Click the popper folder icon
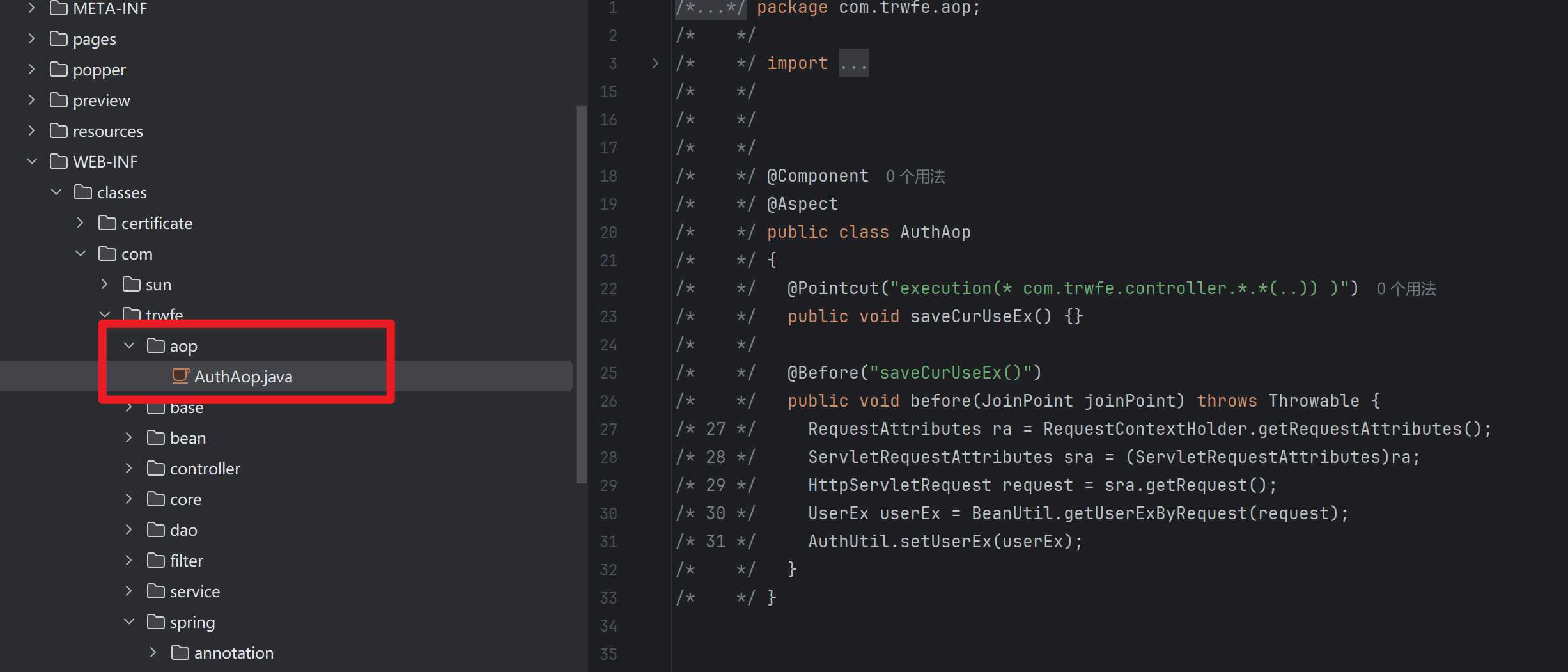1568x672 pixels. pyautogui.click(x=59, y=70)
